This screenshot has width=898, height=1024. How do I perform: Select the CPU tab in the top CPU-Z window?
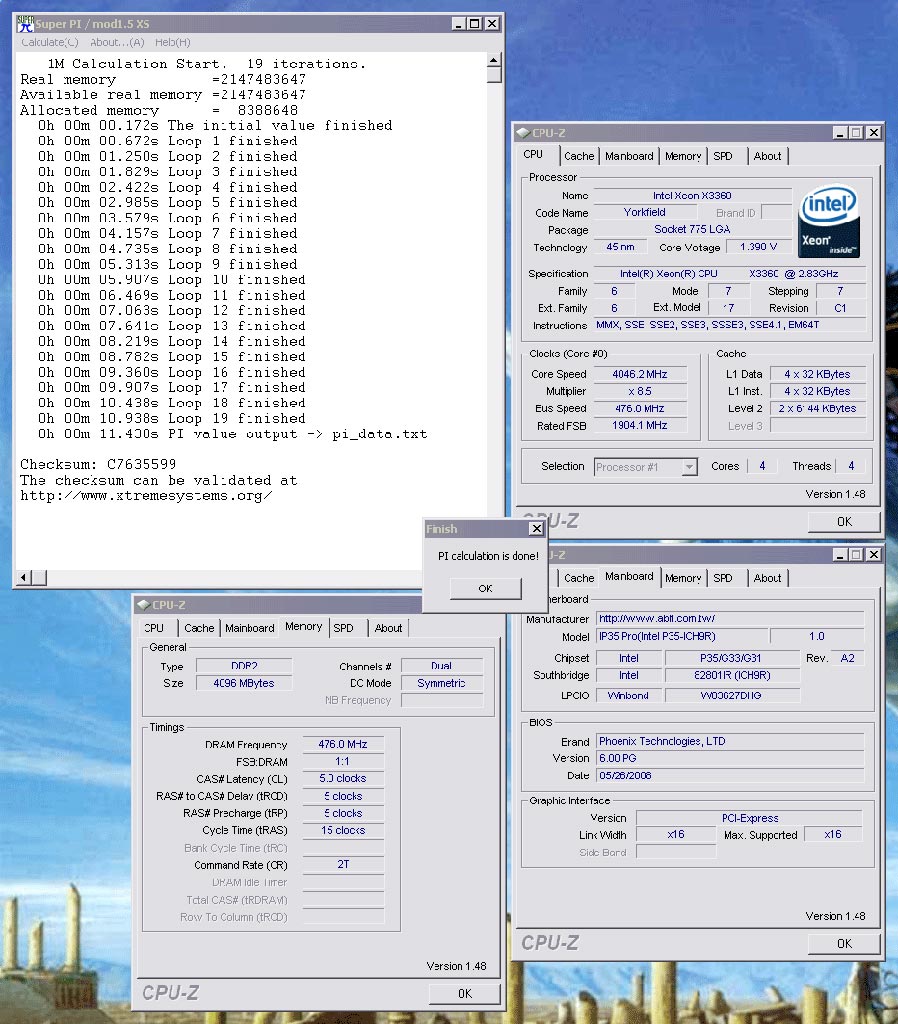click(534, 155)
